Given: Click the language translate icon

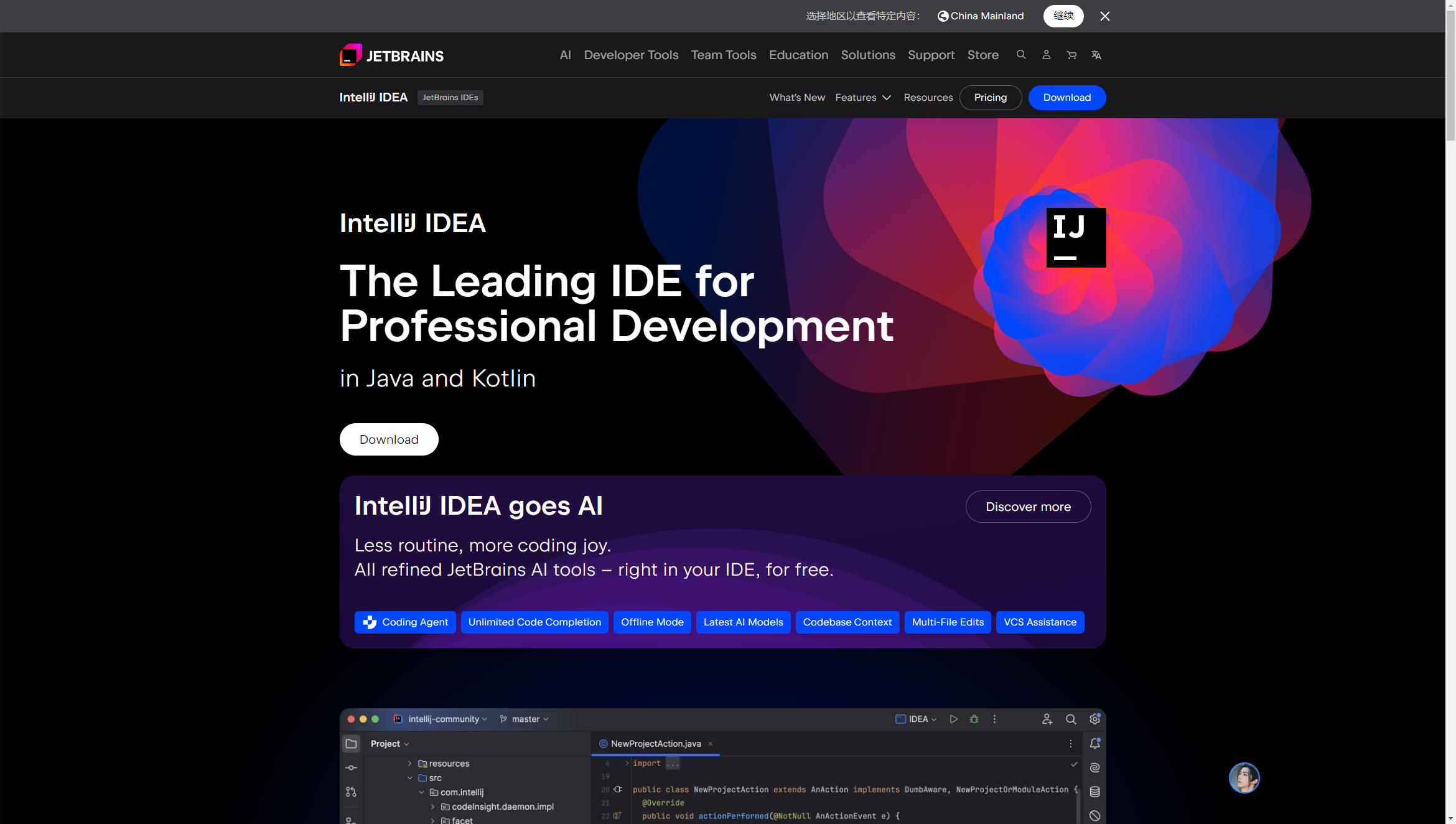Looking at the screenshot, I should click(1096, 55).
